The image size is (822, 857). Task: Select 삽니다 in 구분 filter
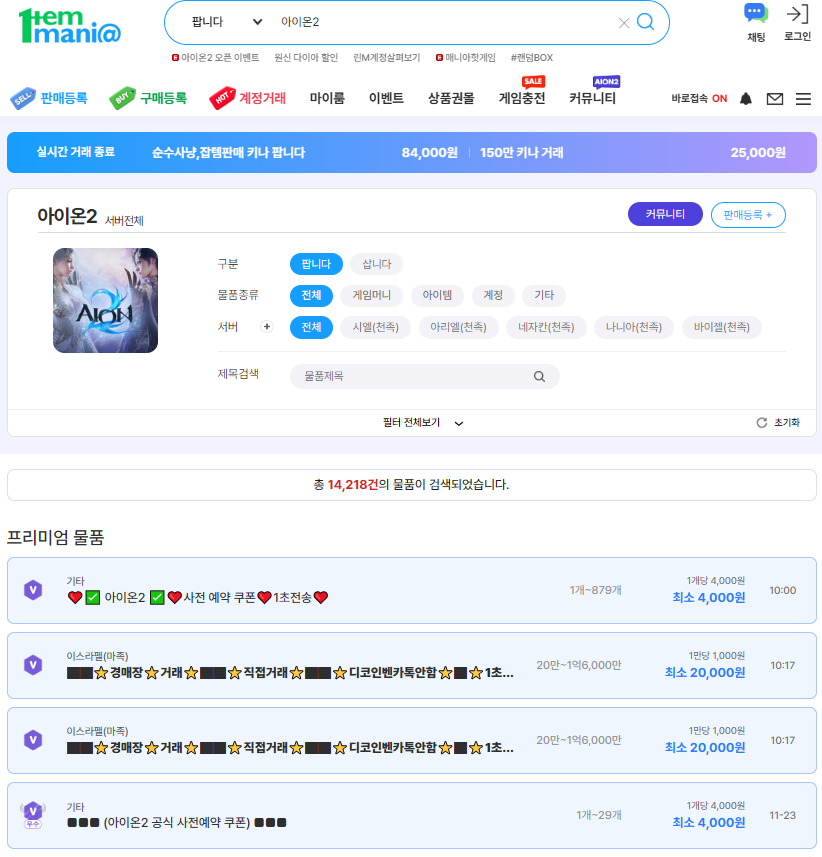[x=377, y=264]
